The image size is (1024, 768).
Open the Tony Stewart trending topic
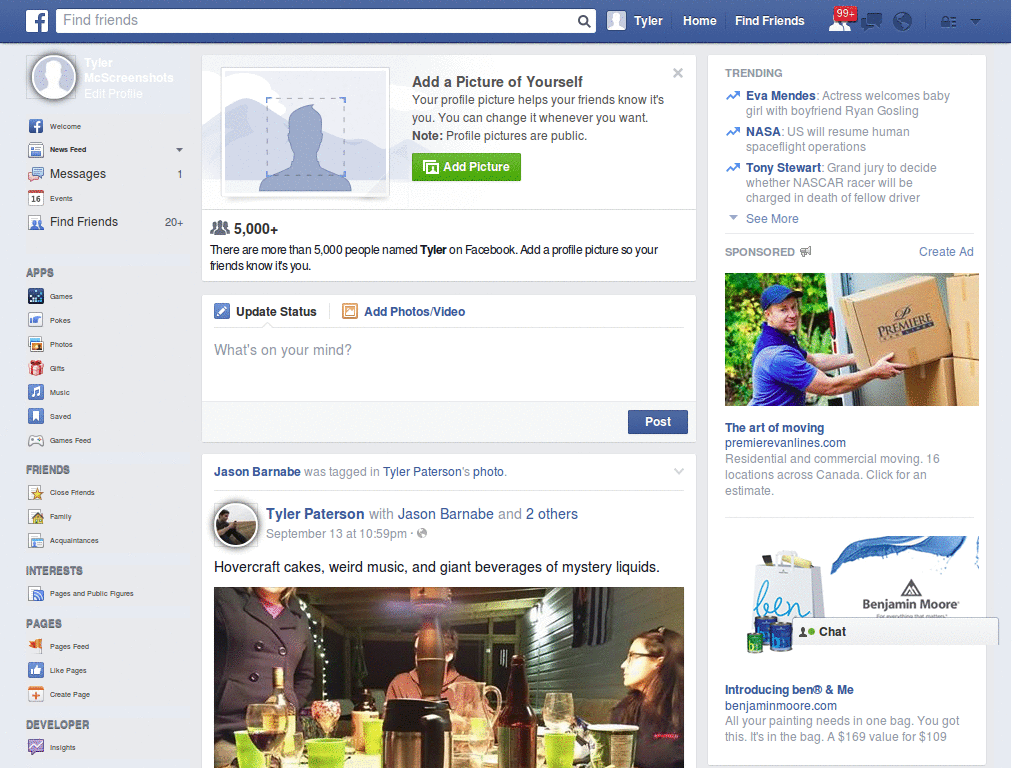click(783, 168)
